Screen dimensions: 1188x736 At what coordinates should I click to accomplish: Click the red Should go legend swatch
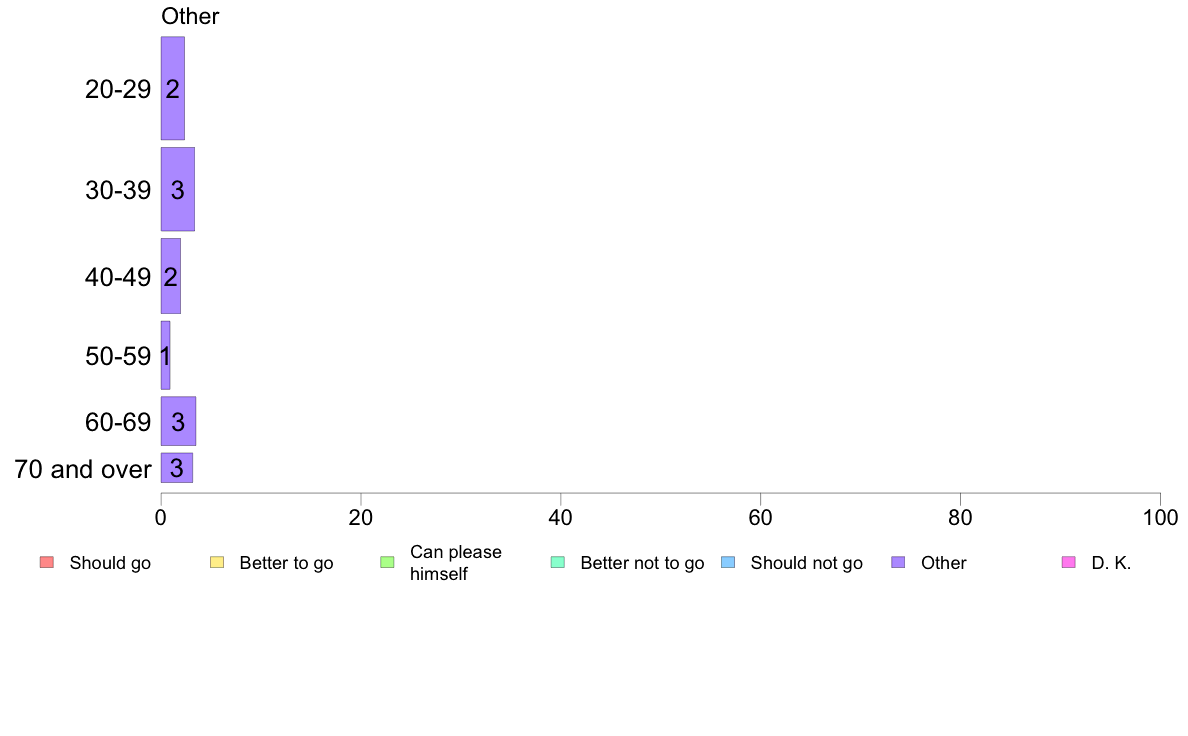pos(47,562)
